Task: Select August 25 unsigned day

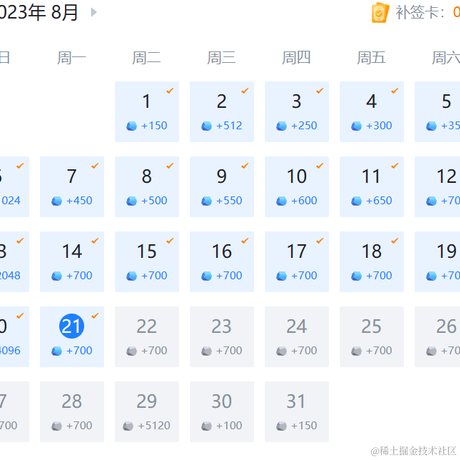Action: click(x=372, y=337)
